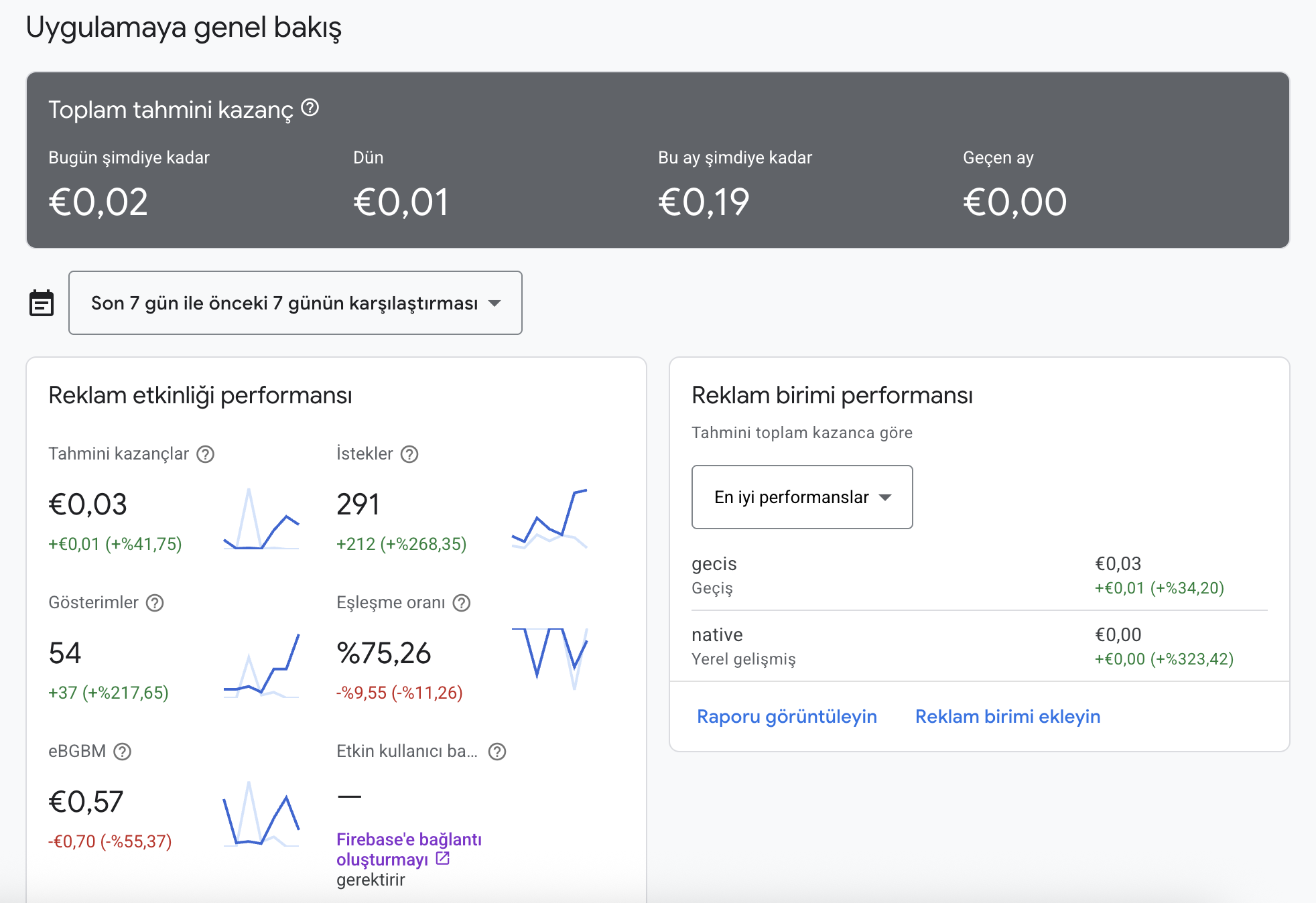The height and width of the screenshot is (903, 1316).
Task: Open Raporu görüntüleyin link
Action: (787, 716)
